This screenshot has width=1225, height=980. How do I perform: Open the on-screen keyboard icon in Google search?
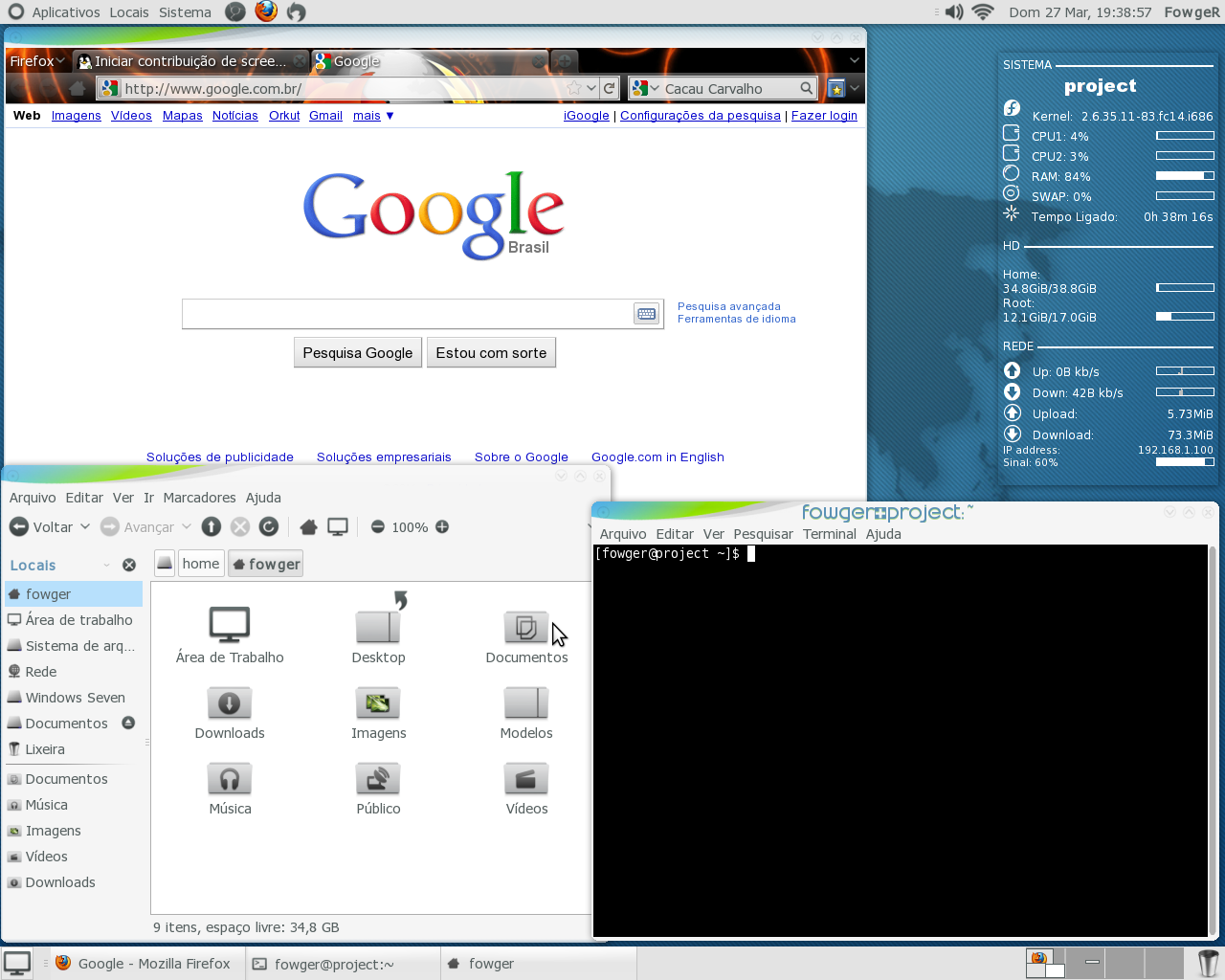[647, 314]
